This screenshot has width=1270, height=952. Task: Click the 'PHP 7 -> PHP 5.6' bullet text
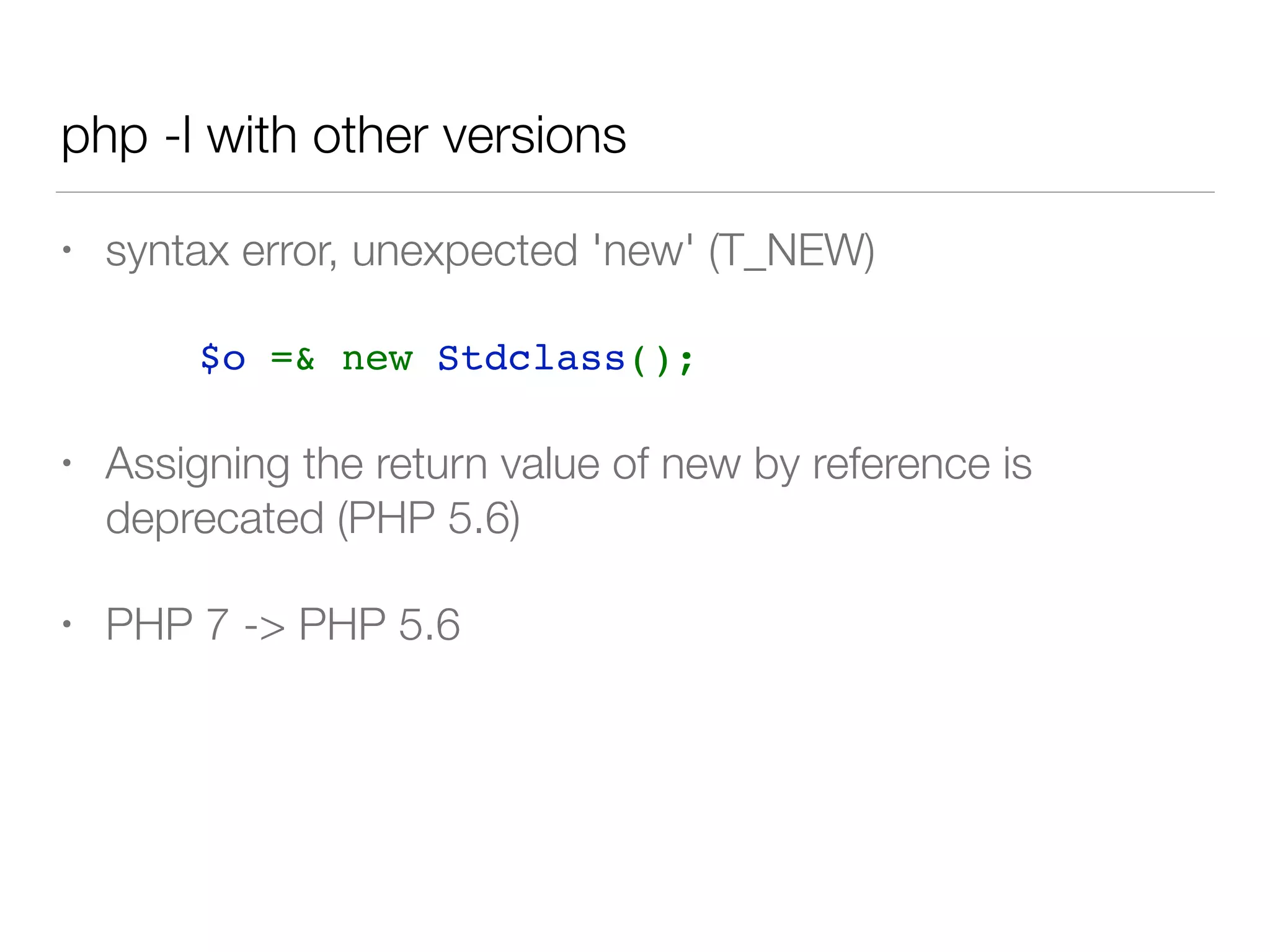coord(283,624)
